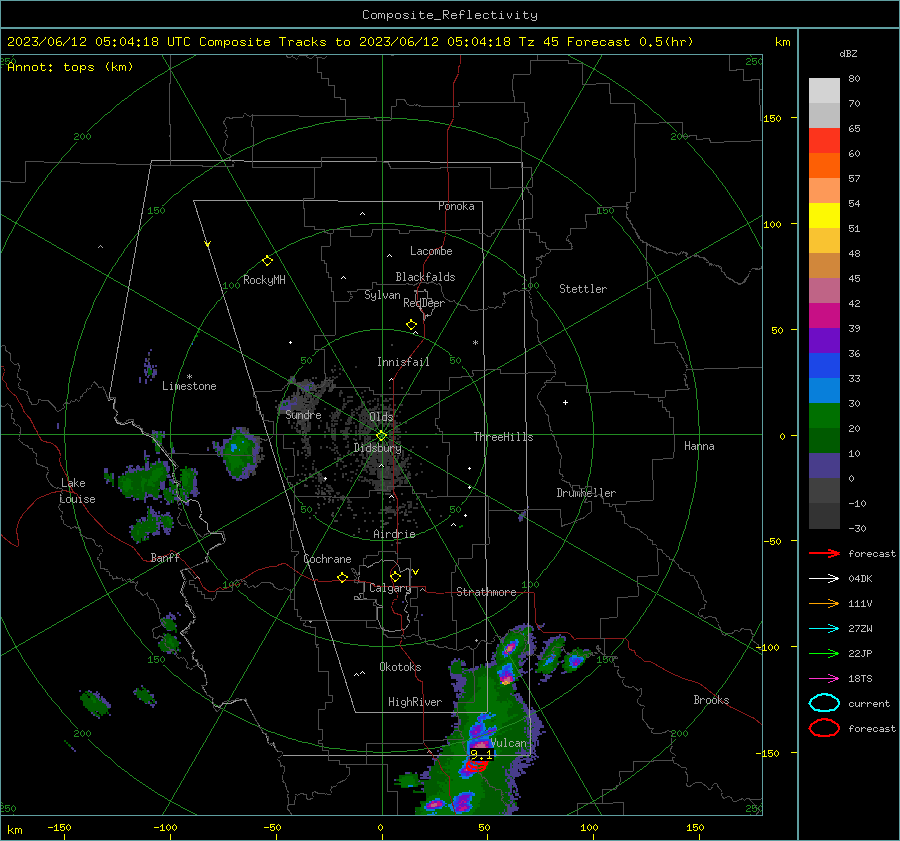Click the Calgary city label
Viewport: 900px width, 841px height.
pos(390,588)
